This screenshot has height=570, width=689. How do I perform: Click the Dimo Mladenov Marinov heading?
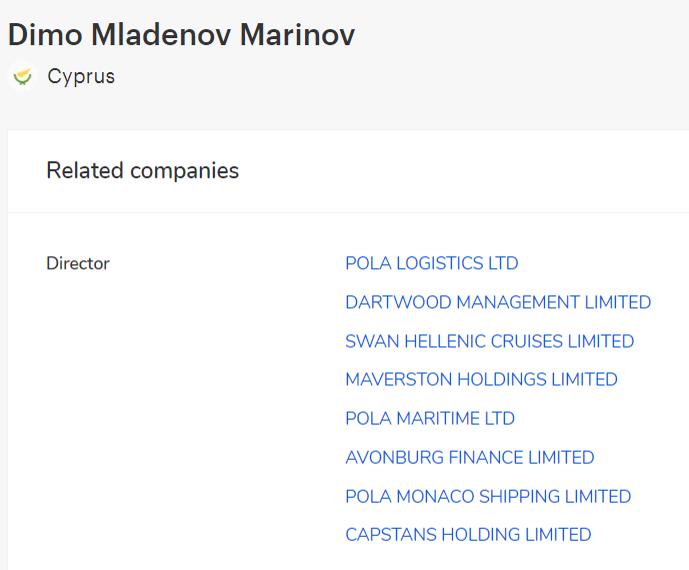[x=181, y=34]
